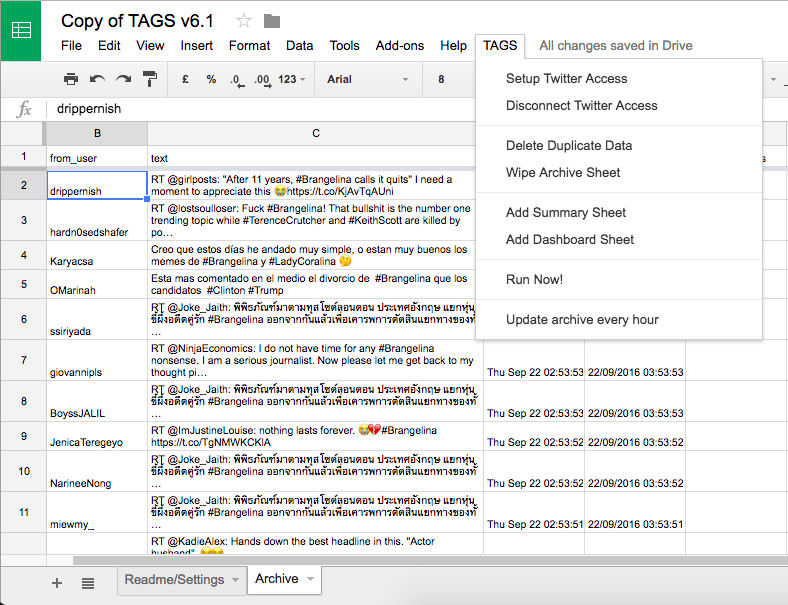Select cell containing miewmy_
Viewport: 788px width, 605px height.
tap(97, 513)
